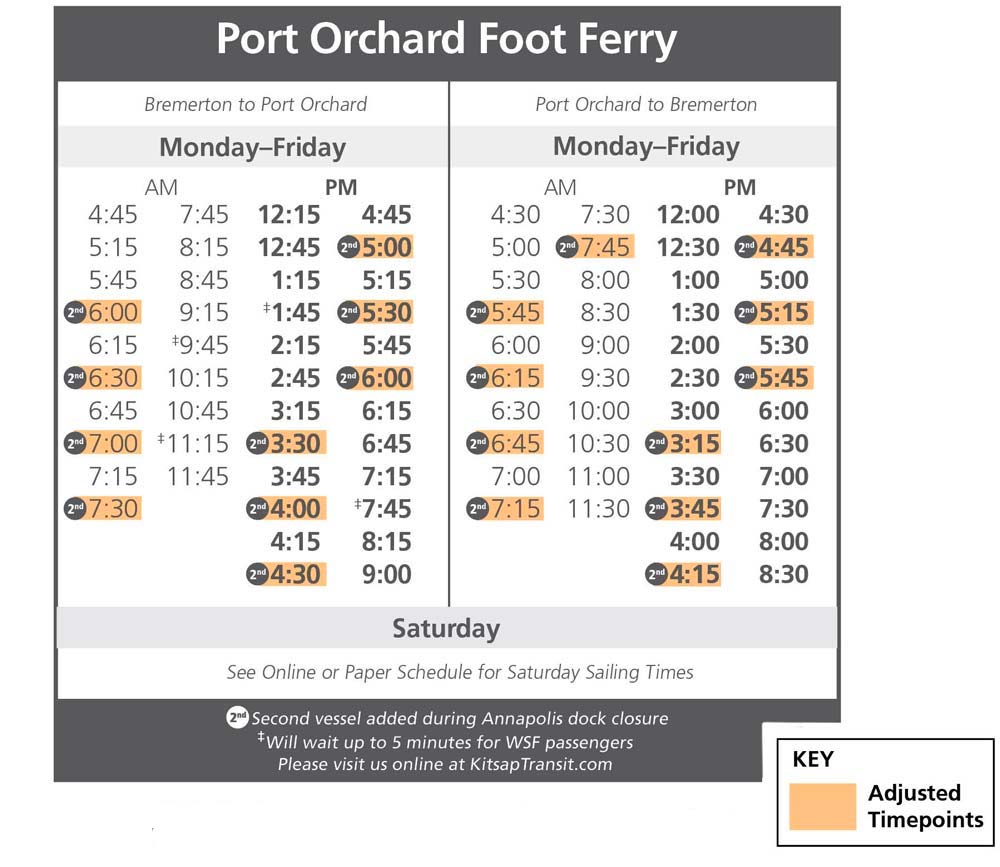Click the 2nd badge beside 7:30 AM Bremerton departure
The width and height of the screenshot is (1000, 867).
(75, 509)
